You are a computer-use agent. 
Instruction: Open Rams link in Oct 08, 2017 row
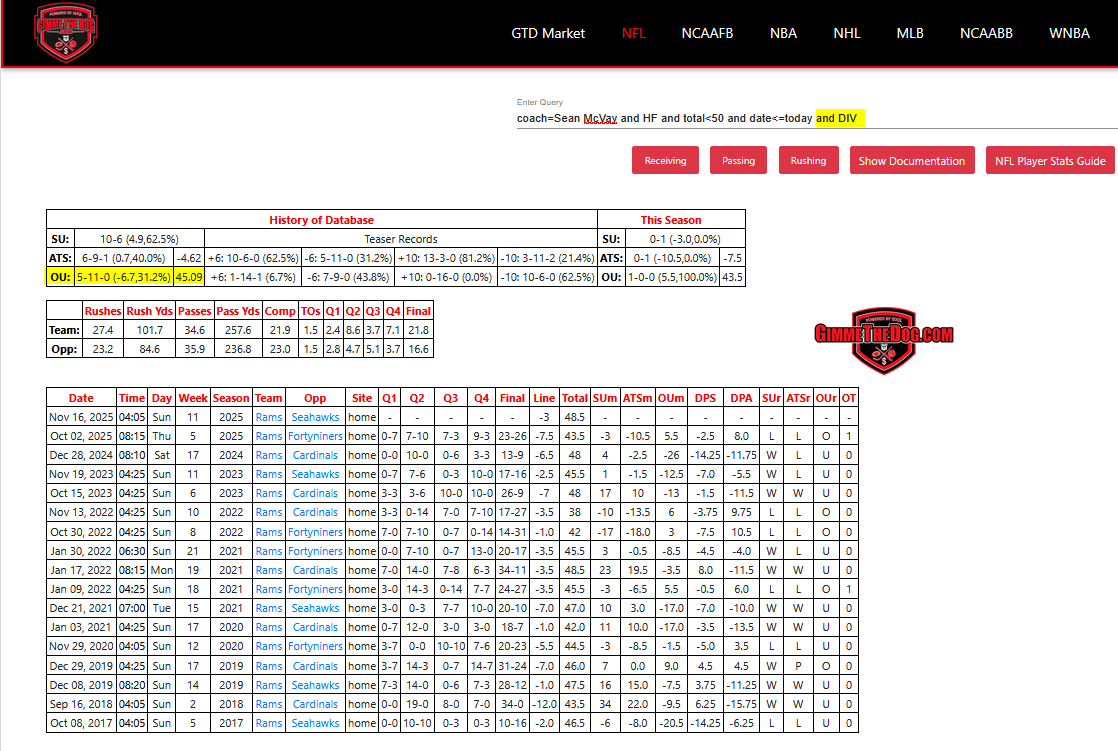pos(269,723)
